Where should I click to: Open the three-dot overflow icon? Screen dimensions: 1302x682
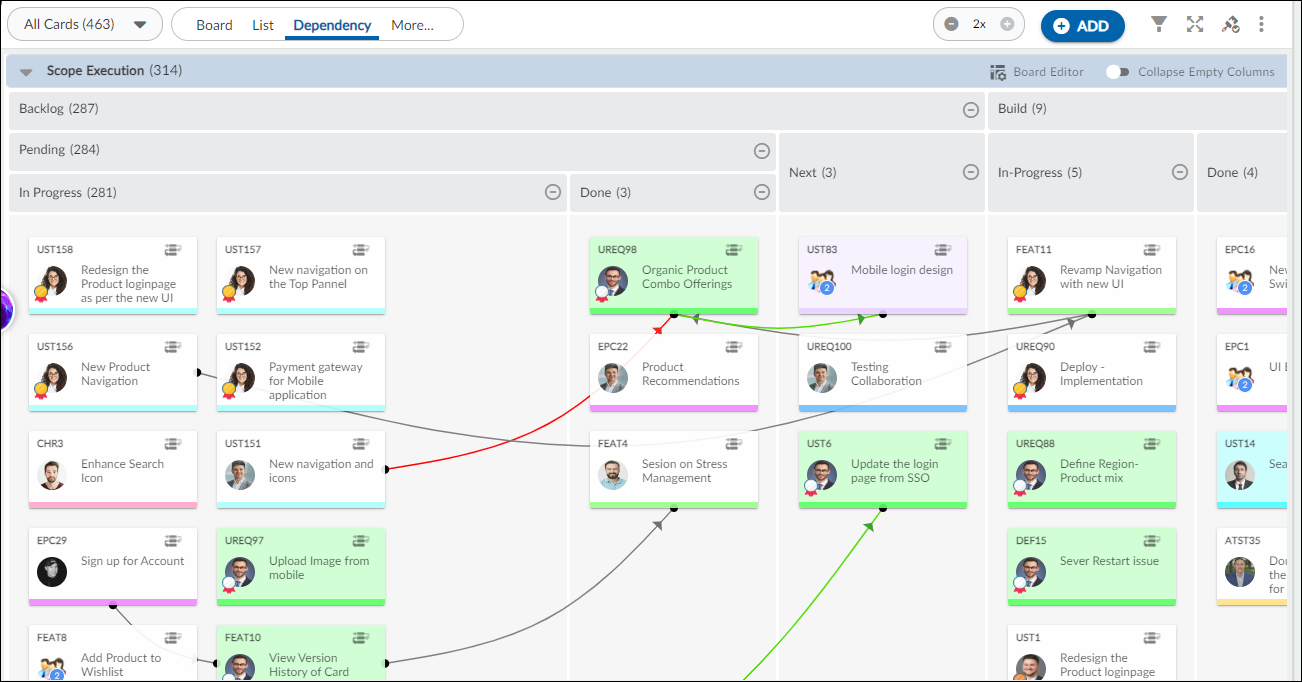pos(1262,25)
